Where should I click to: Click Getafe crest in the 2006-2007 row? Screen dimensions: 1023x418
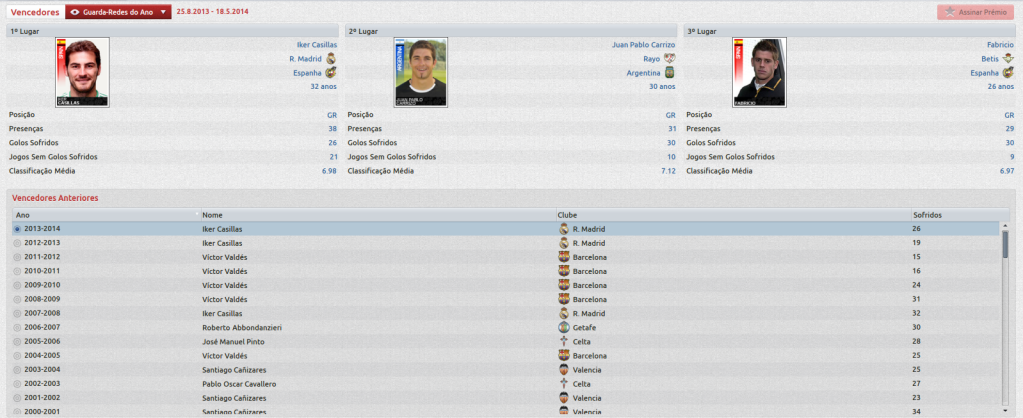click(x=564, y=327)
